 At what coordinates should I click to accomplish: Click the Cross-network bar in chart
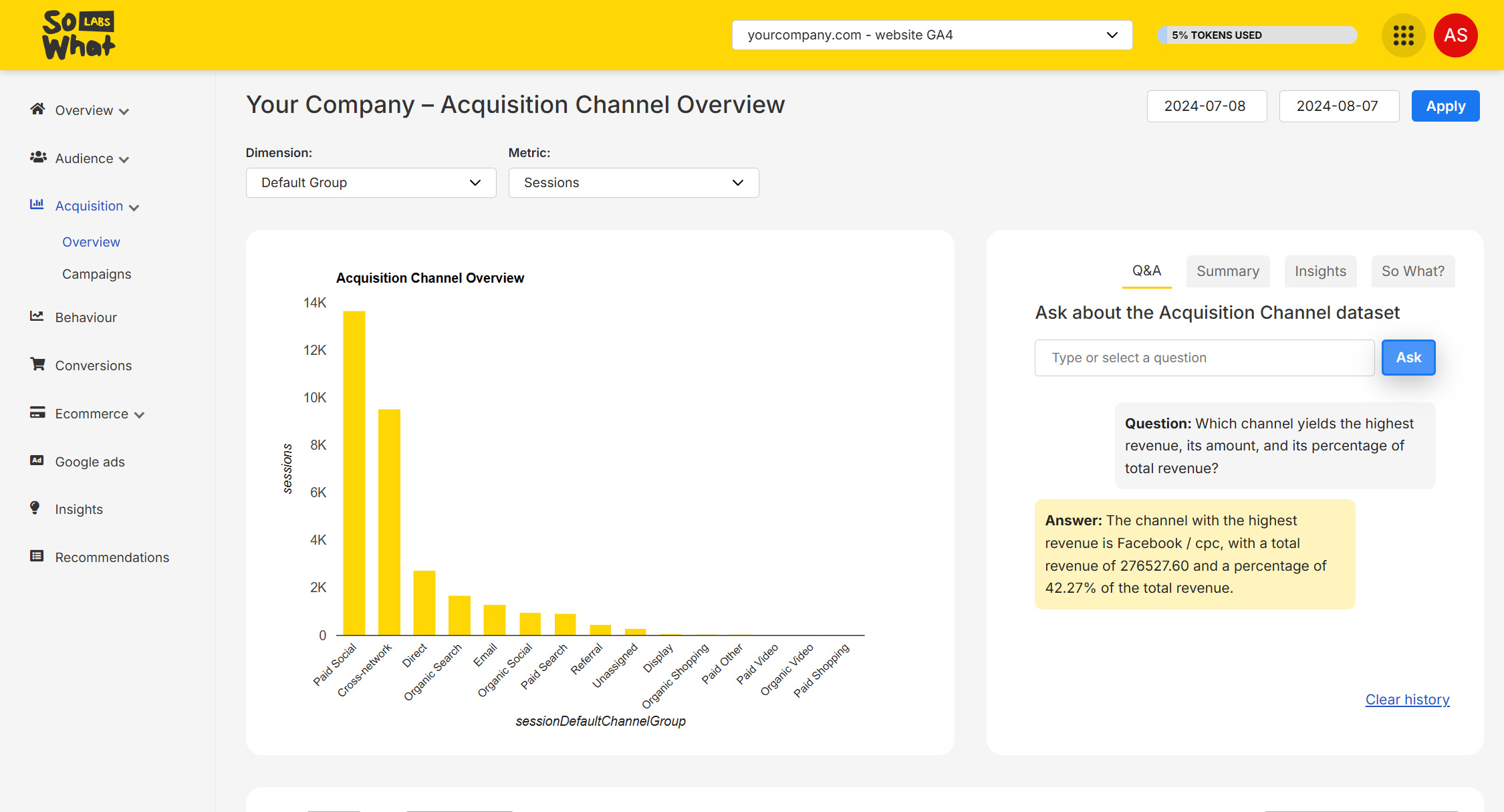pos(389,522)
